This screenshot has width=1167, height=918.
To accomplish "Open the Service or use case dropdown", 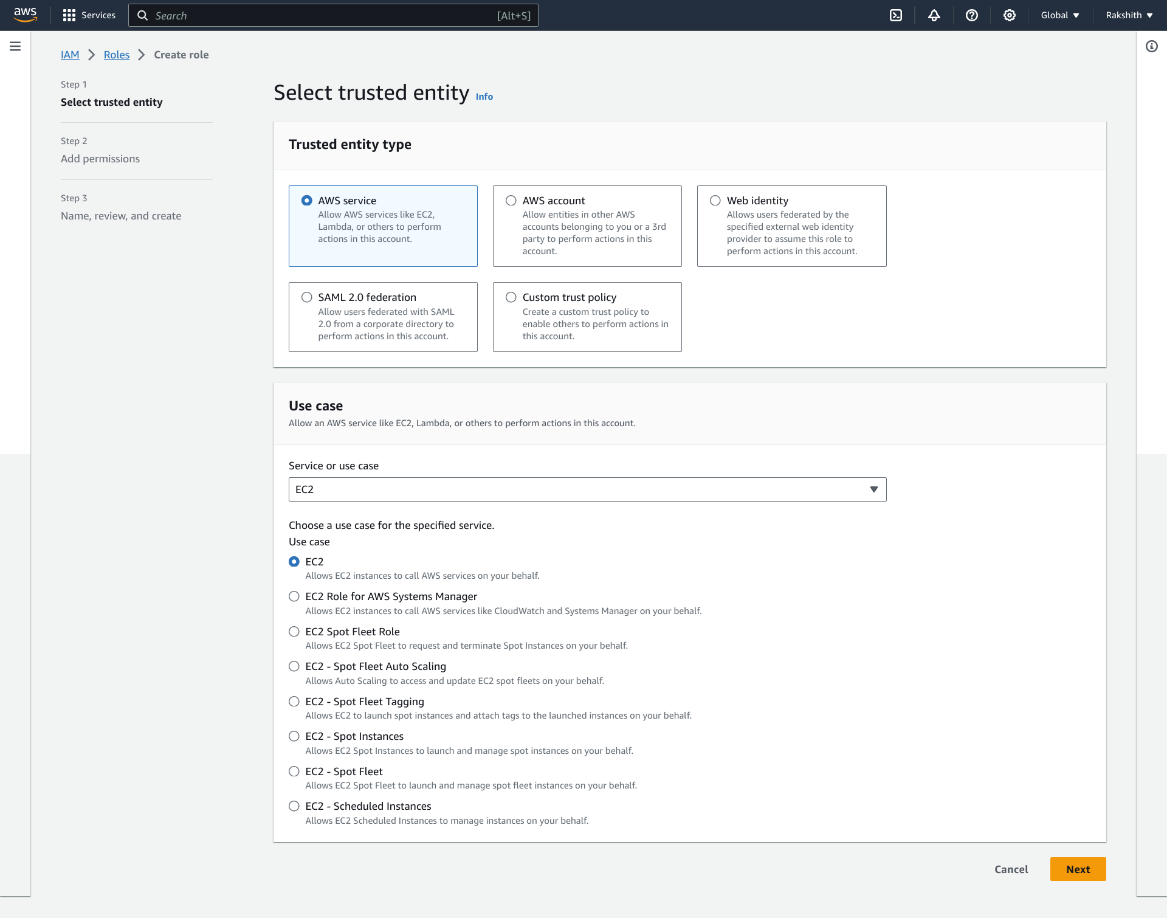I will (x=587, y=489).
